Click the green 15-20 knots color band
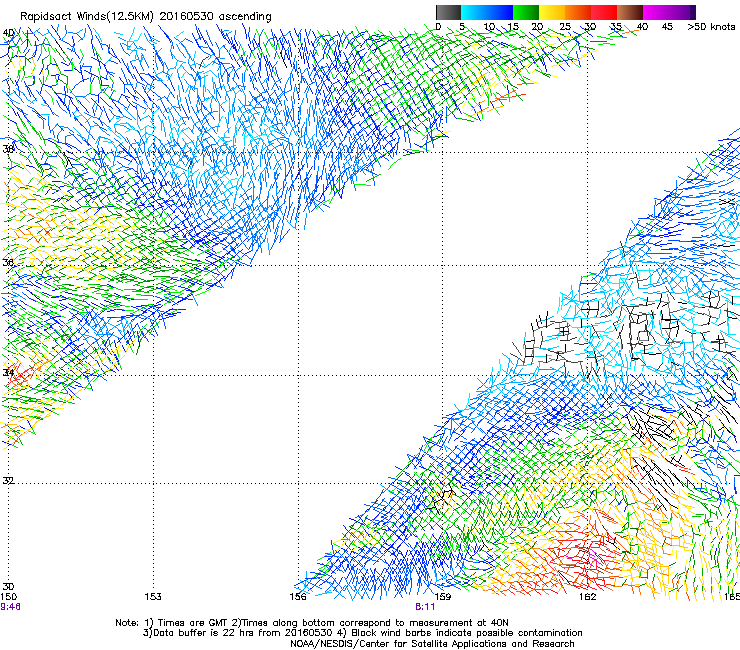Viewport: 740px width, 650px height. click(x=526, y=12)
